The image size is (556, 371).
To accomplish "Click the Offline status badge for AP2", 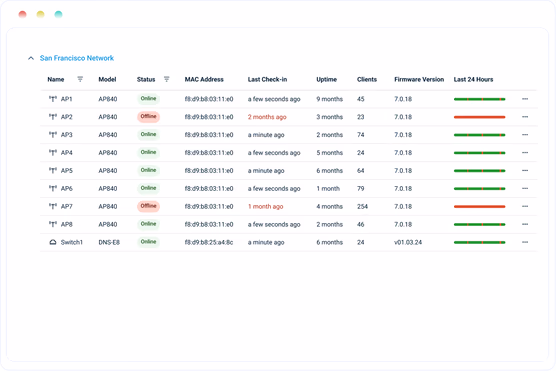I will tap(149, 117).
